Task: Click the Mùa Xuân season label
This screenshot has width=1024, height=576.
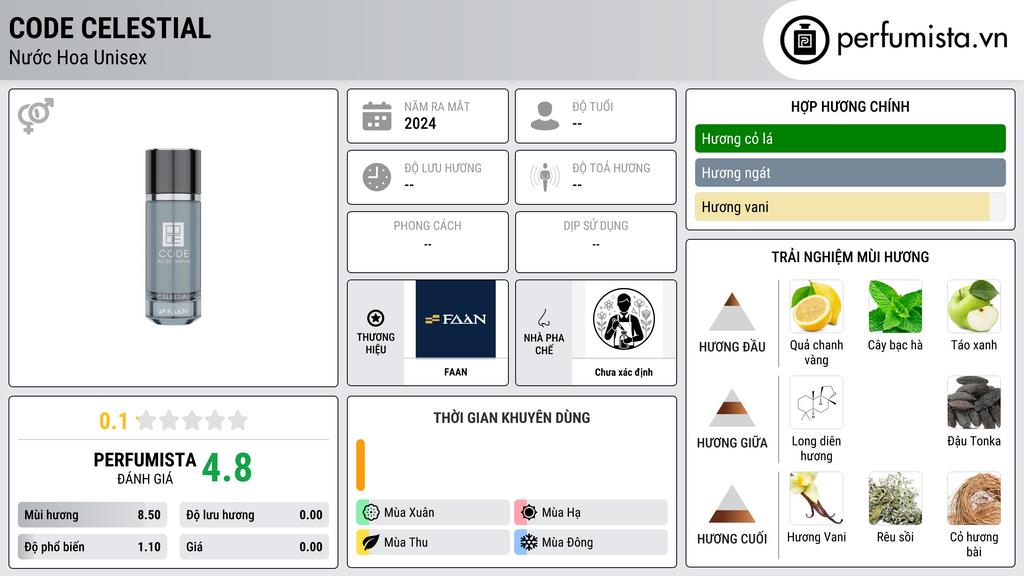Action: click(x=409, y=513)
